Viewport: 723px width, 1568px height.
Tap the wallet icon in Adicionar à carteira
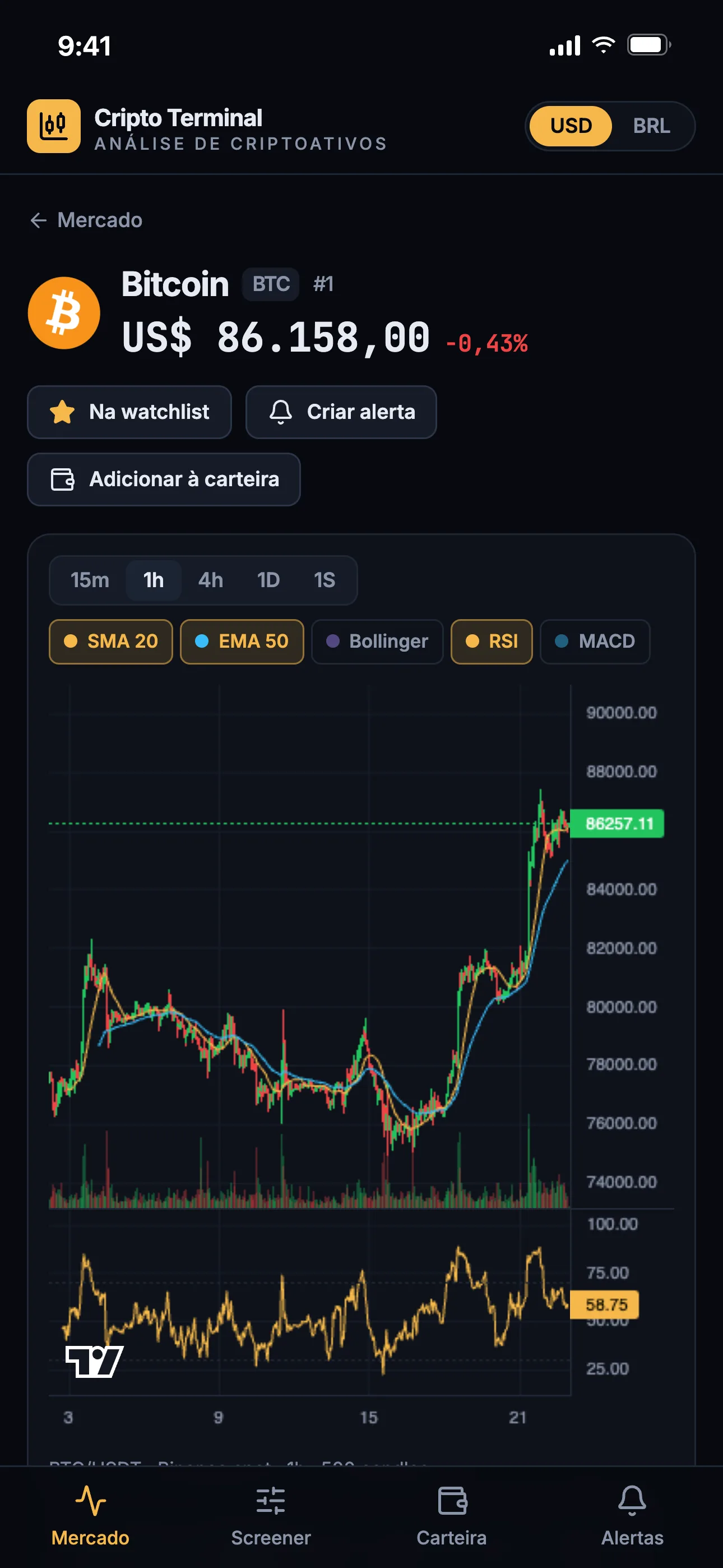pyautogui.click(x=62, y=479)
